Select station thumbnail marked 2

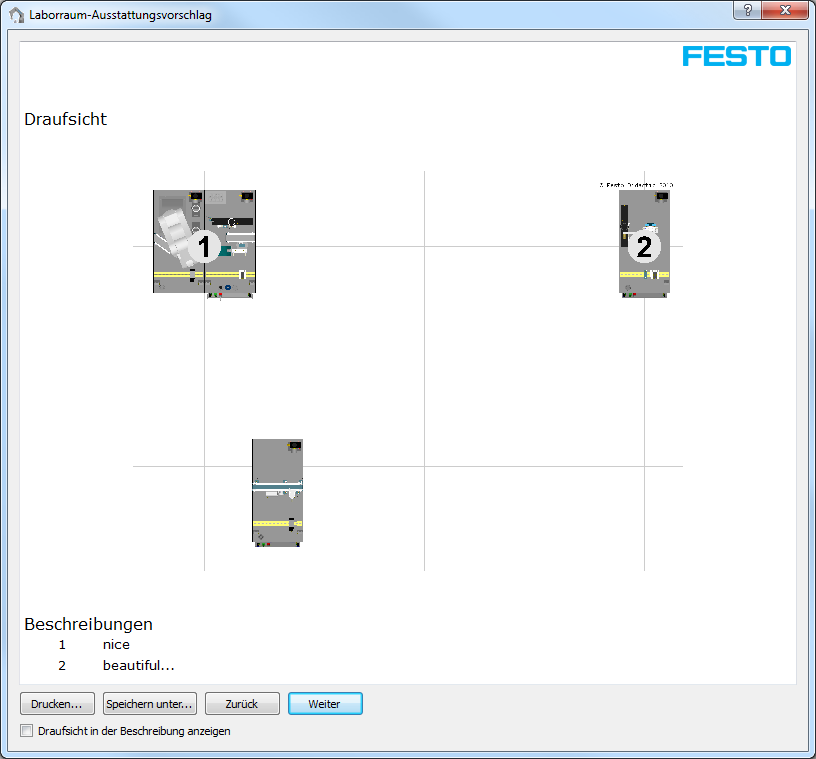point(644,244)
